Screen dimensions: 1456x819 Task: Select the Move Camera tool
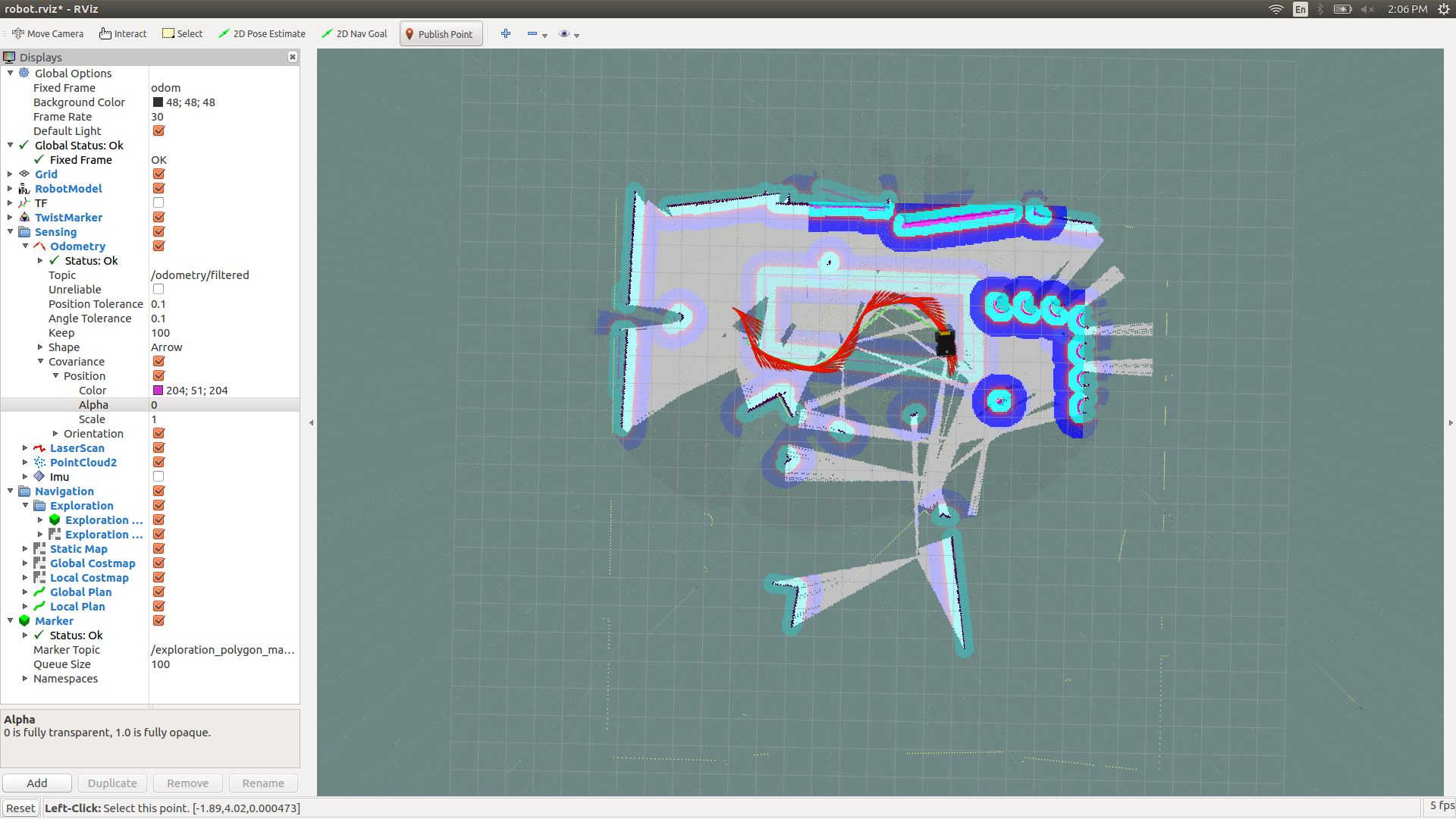pyautogui.click(x=48, y=34)
